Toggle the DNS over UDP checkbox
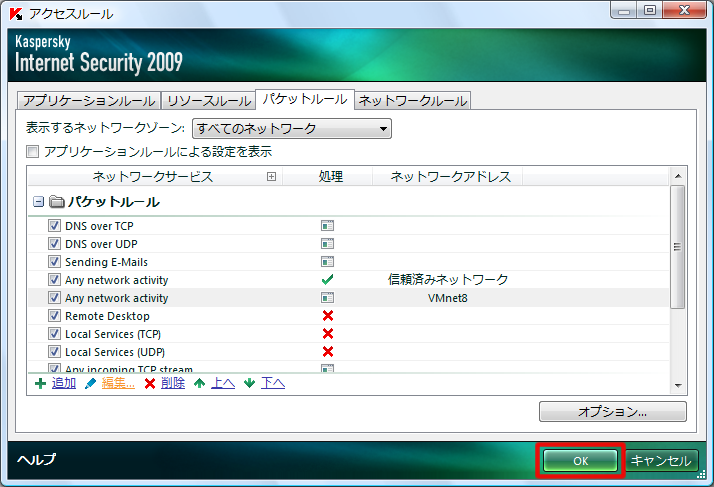This screenshot has width=714, height=487. coord(55,244)
